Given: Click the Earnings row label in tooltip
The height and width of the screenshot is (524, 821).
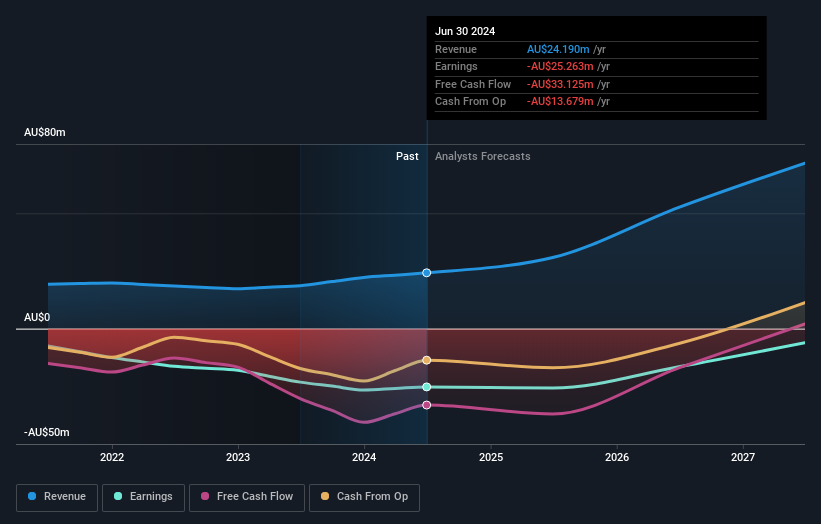Looking at the screenshot, I should 457,66.
